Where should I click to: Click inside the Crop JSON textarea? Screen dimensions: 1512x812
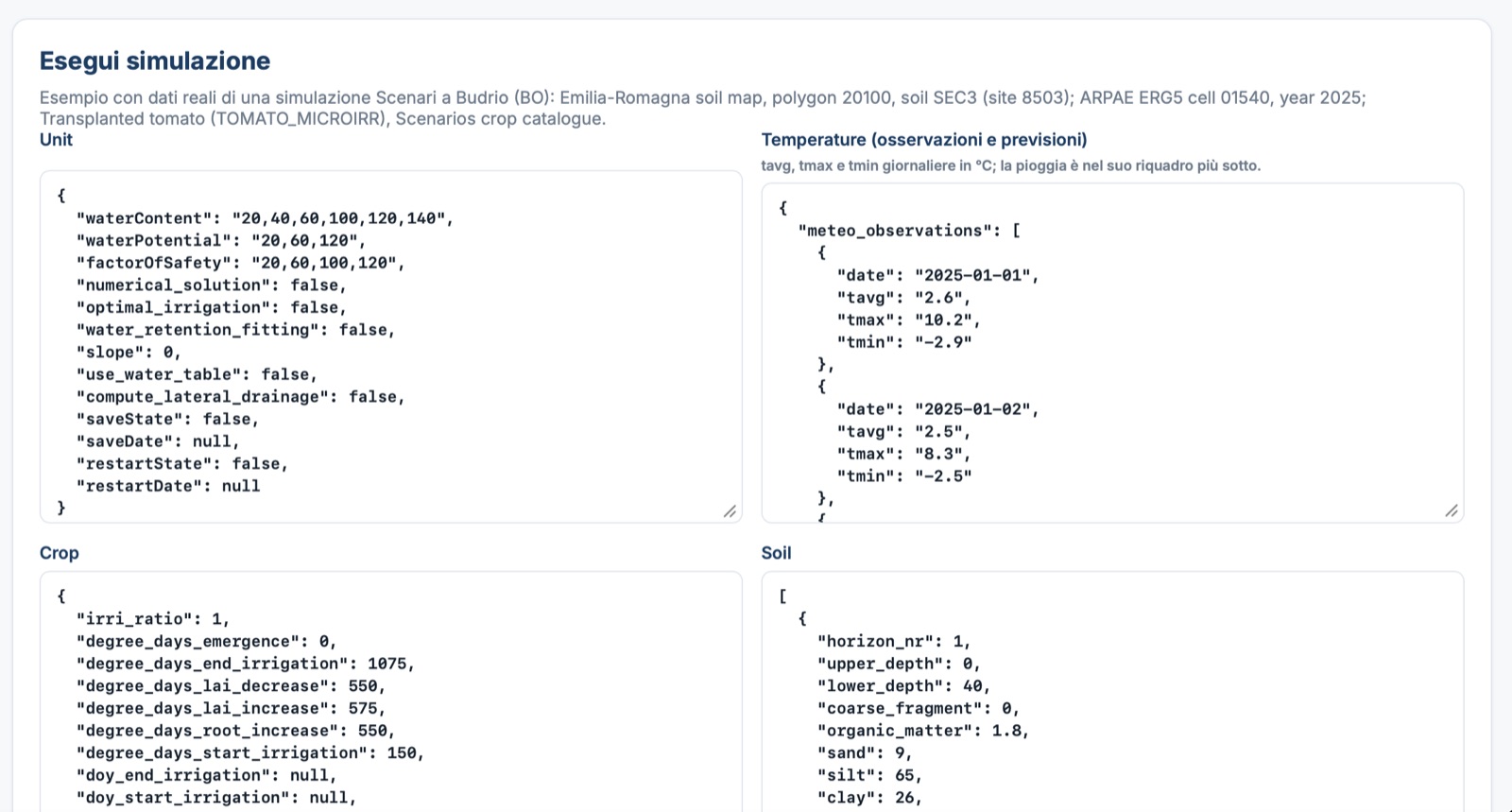[390, 692]
